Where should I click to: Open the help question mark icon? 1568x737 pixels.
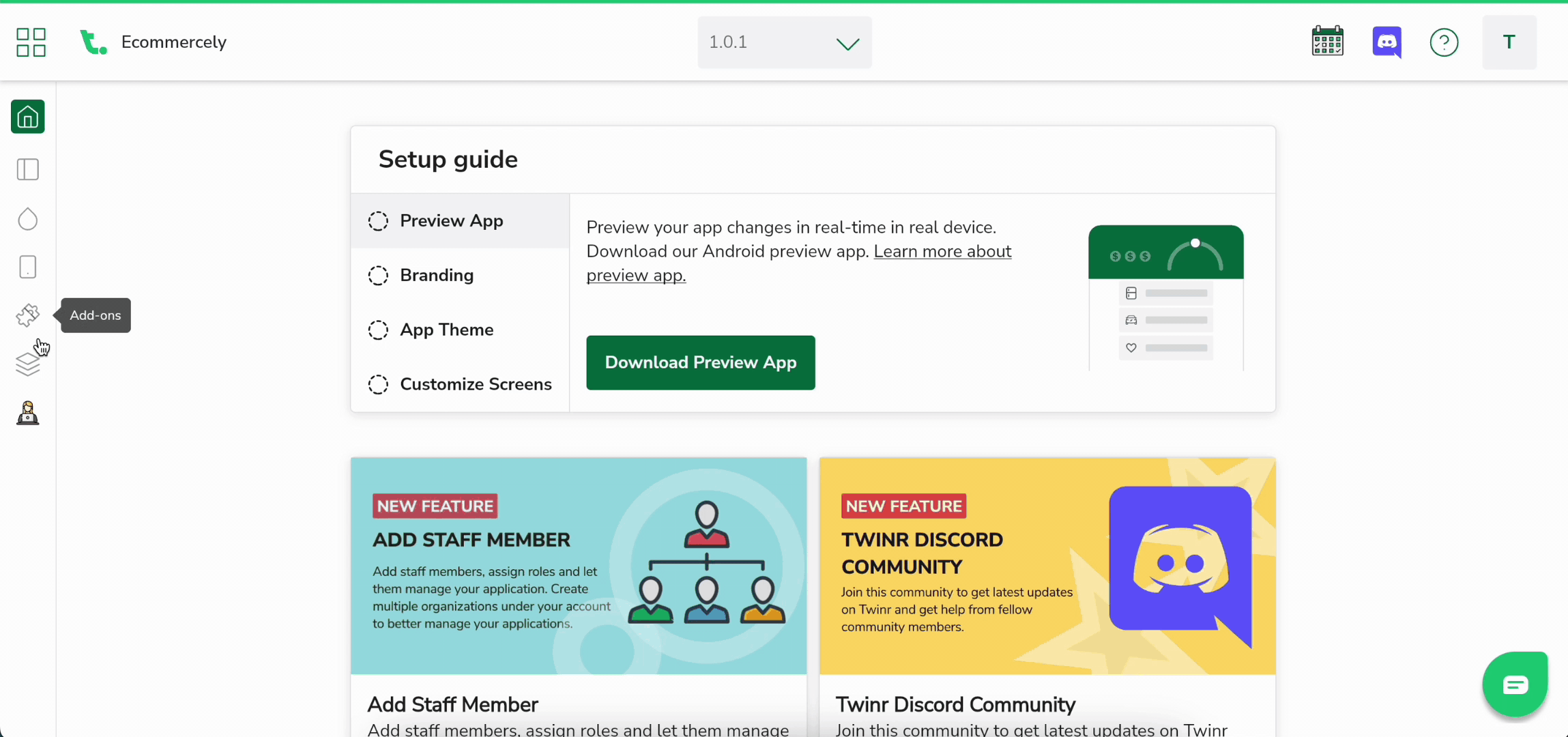tap(1444, 42)
